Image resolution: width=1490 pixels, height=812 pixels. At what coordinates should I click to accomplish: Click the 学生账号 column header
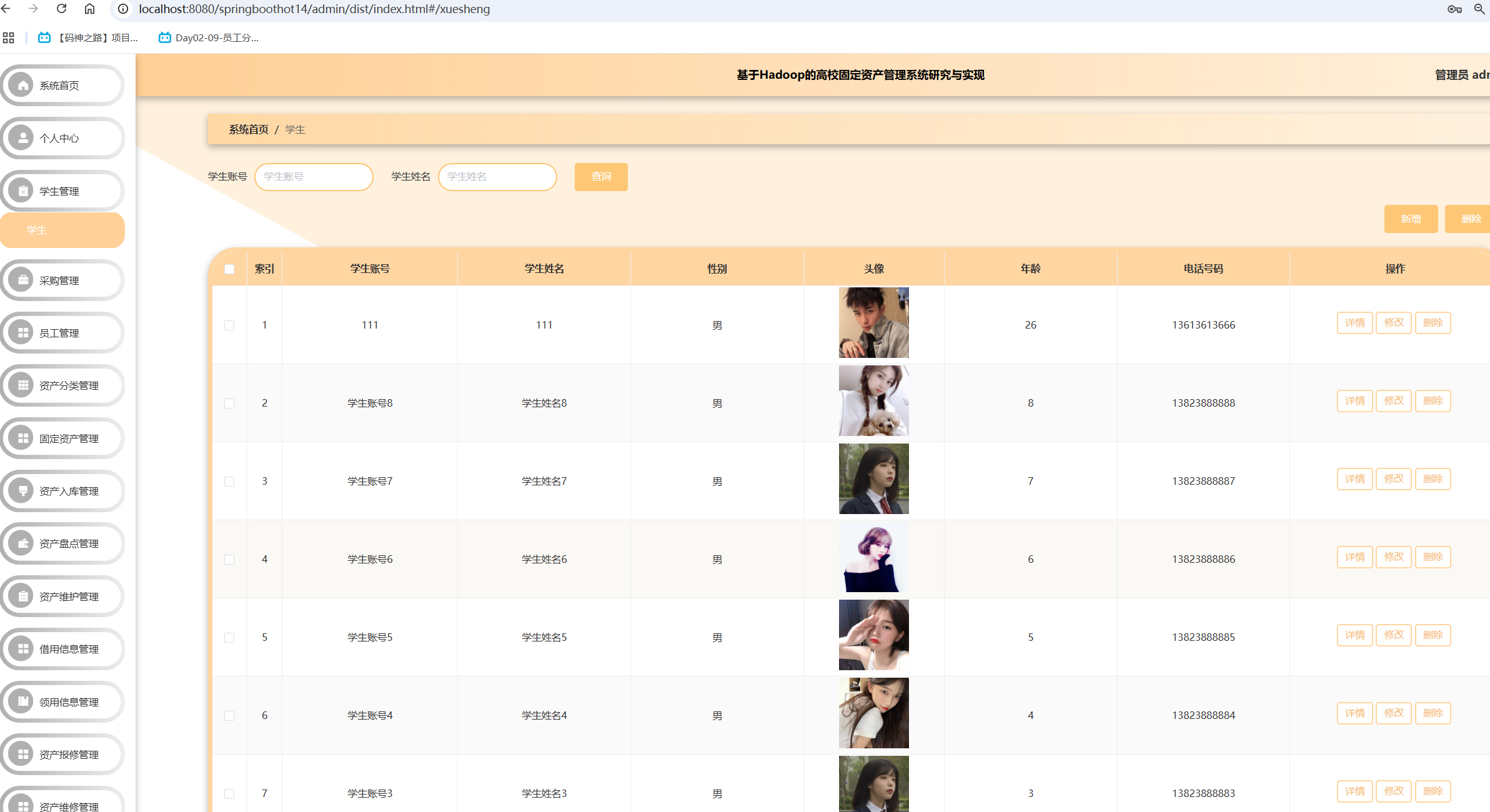(x=370, y=269)
